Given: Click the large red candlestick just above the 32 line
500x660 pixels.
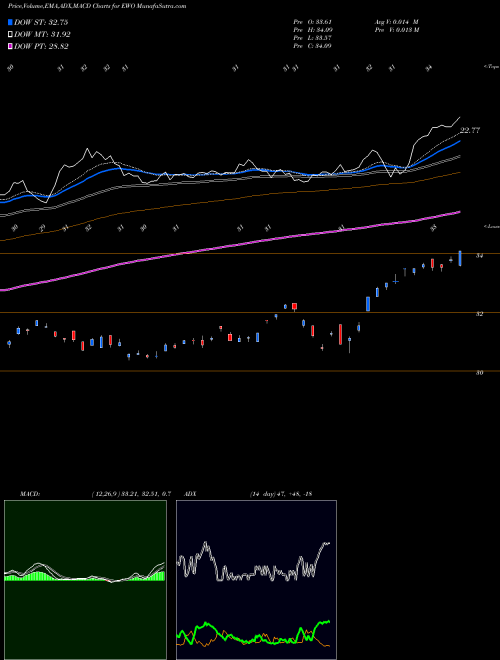Looking at the screenshot, I should click(295, 306).
